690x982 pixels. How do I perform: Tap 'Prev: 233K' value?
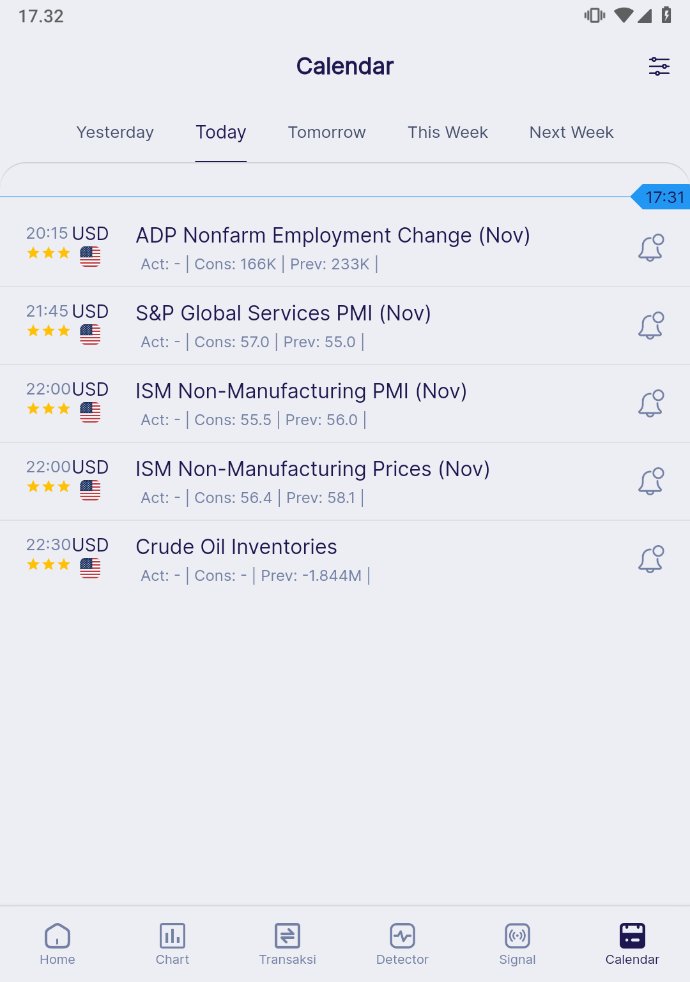click(329, 264)
